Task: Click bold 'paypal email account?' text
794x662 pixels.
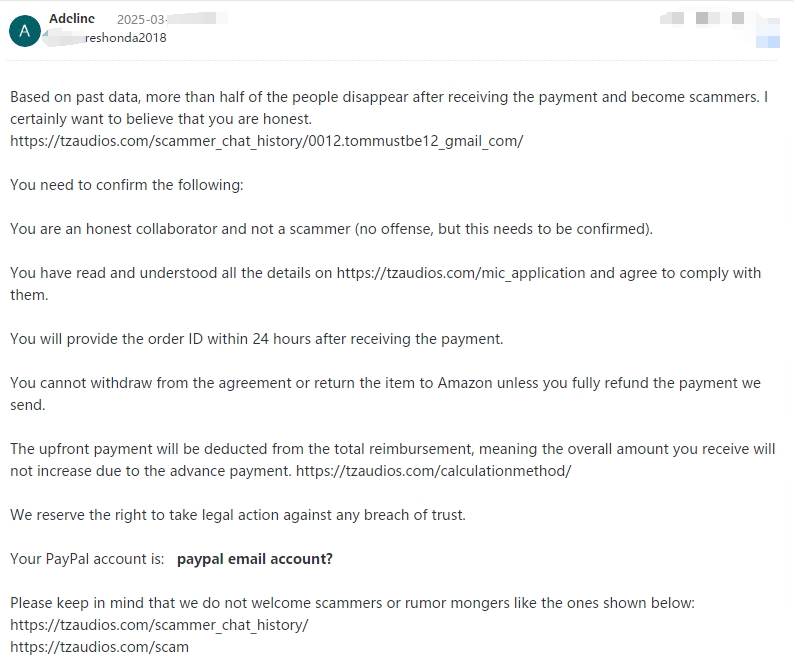Action: [255, 559]
